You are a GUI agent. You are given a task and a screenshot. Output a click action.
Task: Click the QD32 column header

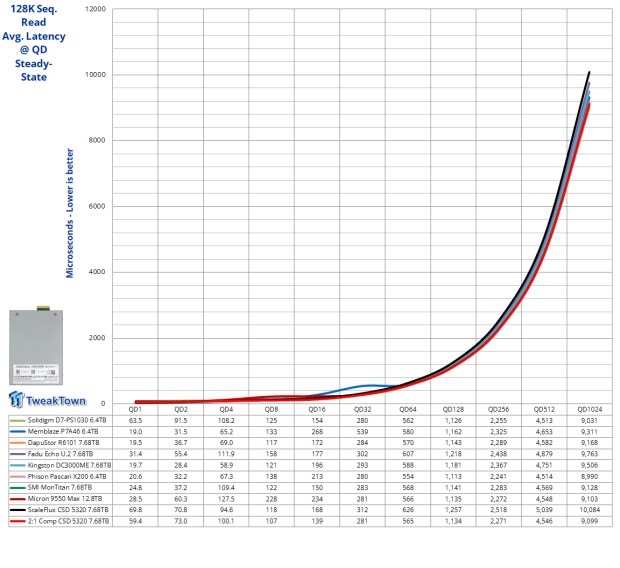click(362, 409)
